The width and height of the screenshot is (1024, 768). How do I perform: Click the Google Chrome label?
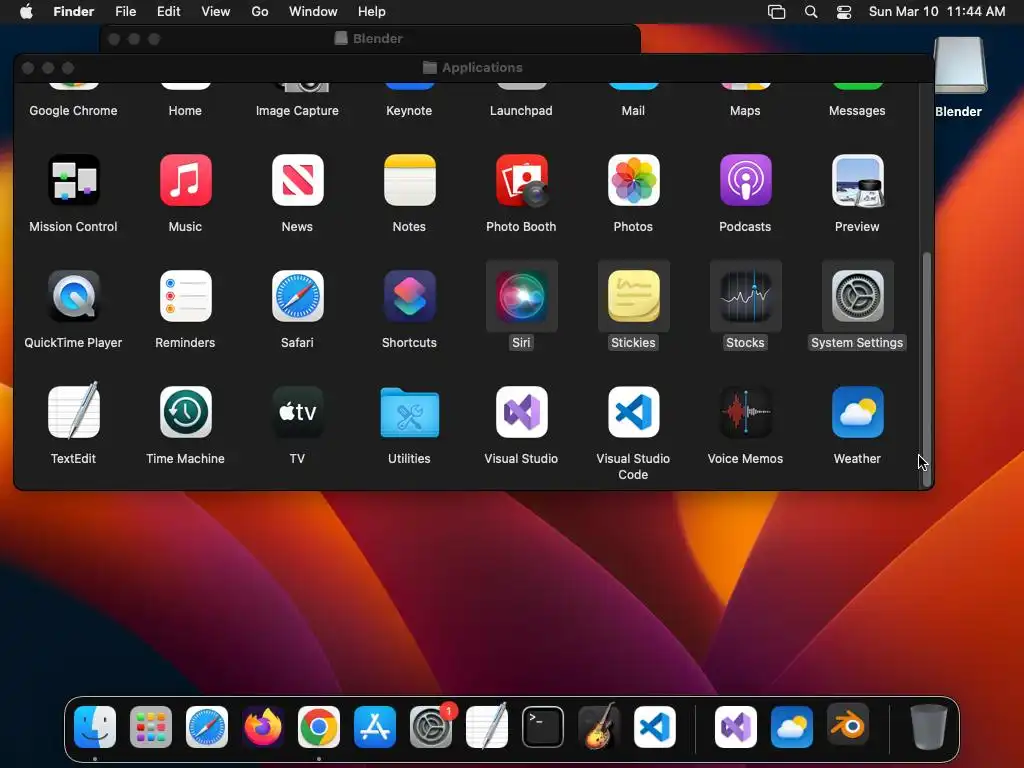pyautogui.click(x=73, y=110)
